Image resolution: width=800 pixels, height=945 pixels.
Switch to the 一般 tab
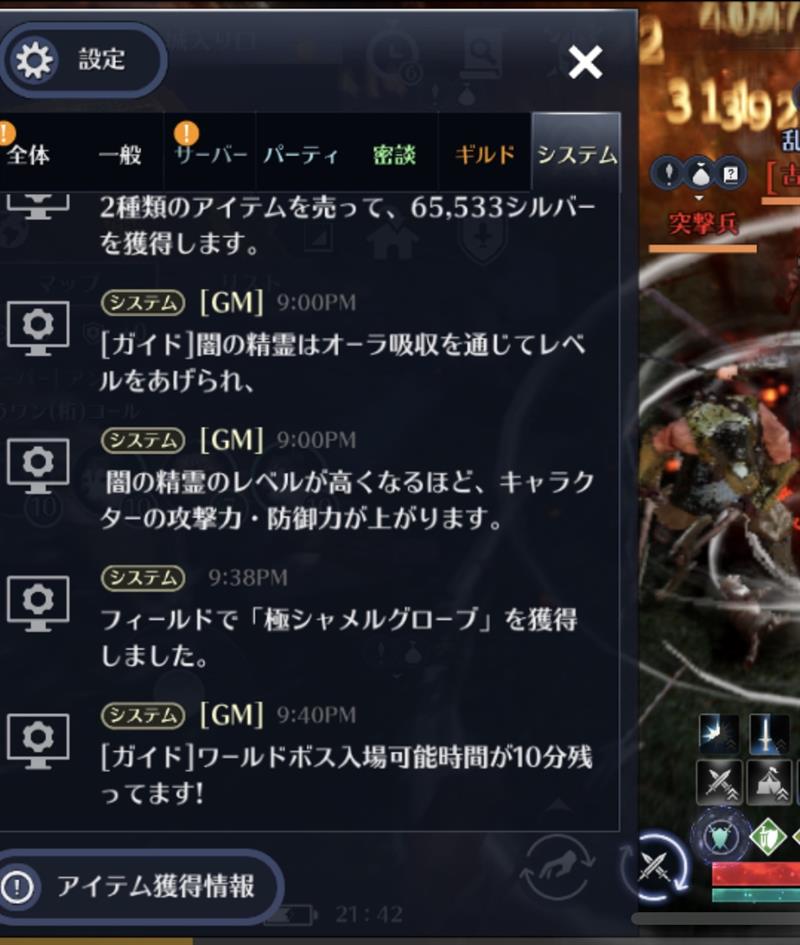click(x=119, y=155)
